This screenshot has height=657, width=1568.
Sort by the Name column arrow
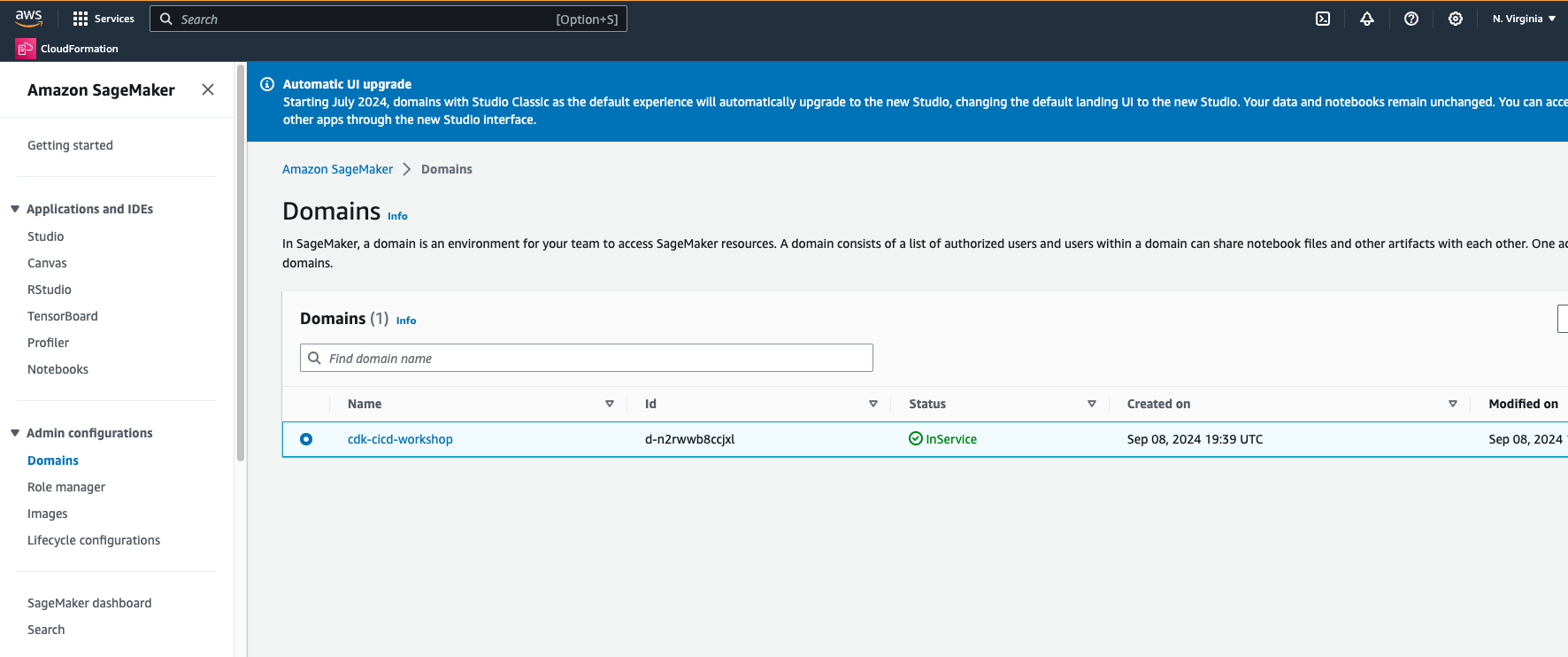tap(610, 404)
